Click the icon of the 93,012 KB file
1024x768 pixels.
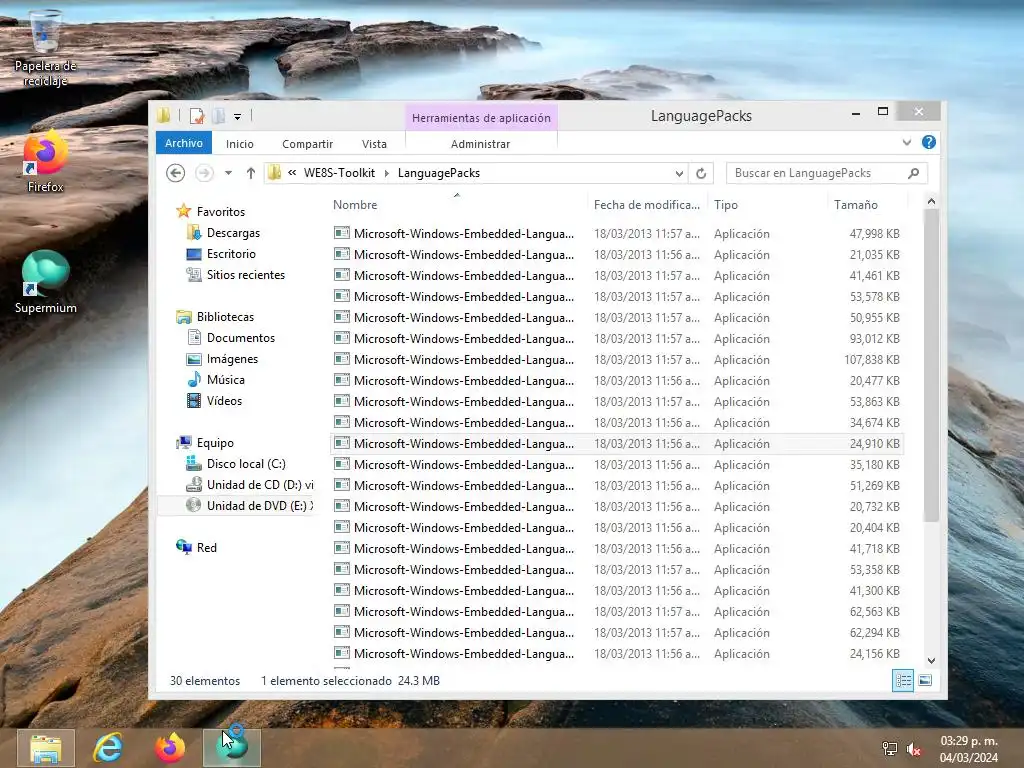pyautogui.click(x=341, y=338)
